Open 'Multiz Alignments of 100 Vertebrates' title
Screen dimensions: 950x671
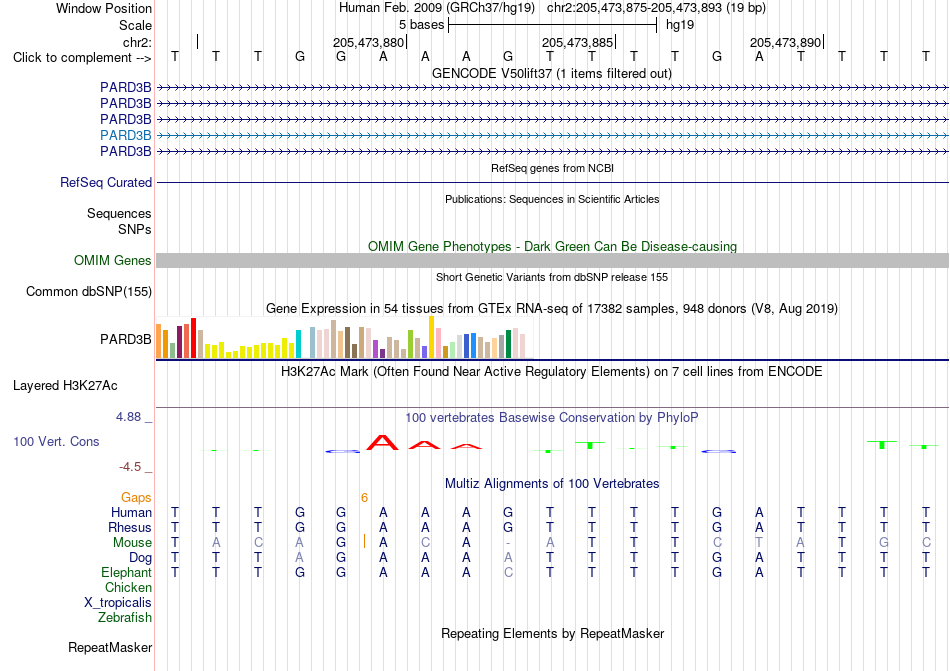(552, 484)
